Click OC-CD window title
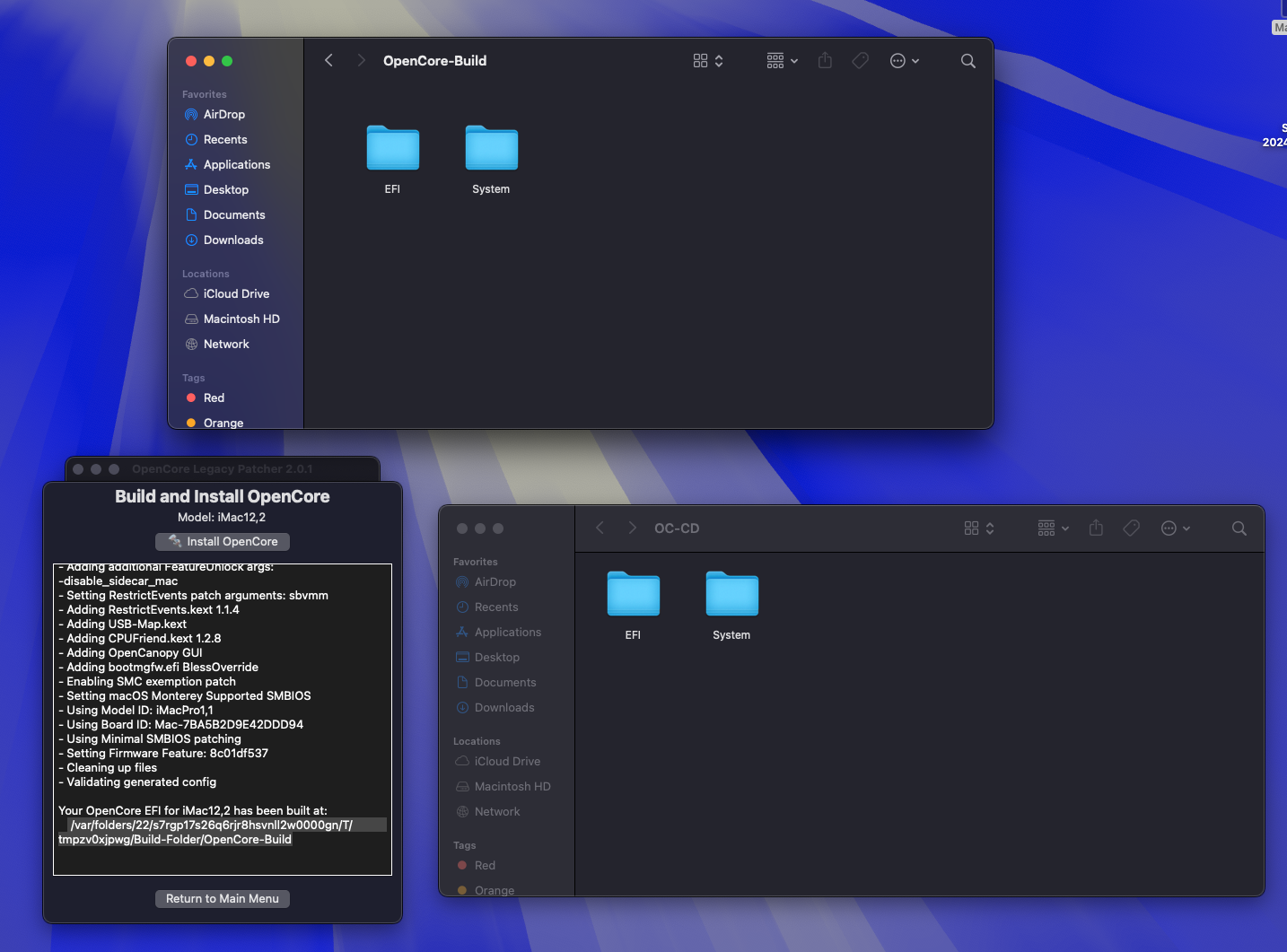 pos(677,528)
